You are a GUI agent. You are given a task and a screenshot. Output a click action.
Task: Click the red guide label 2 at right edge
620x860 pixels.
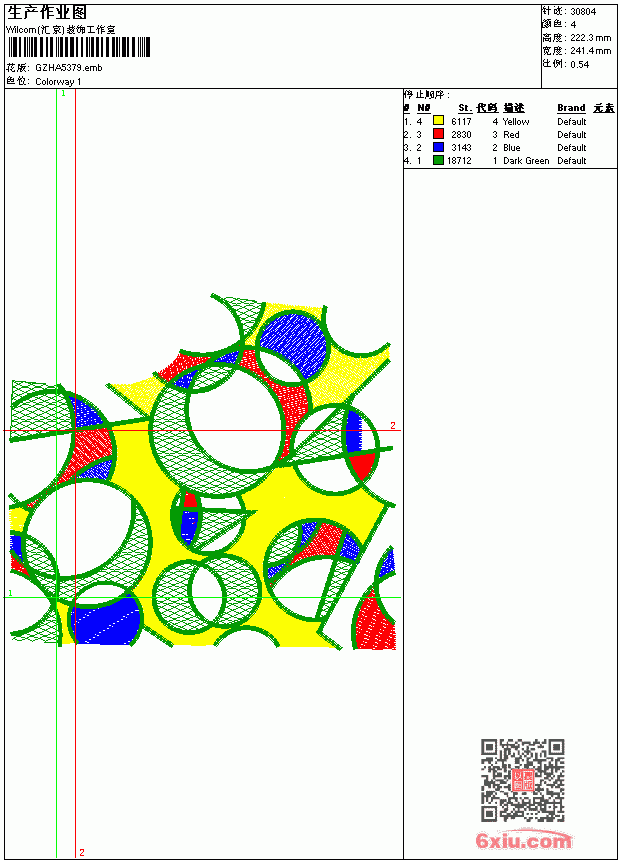393,426
